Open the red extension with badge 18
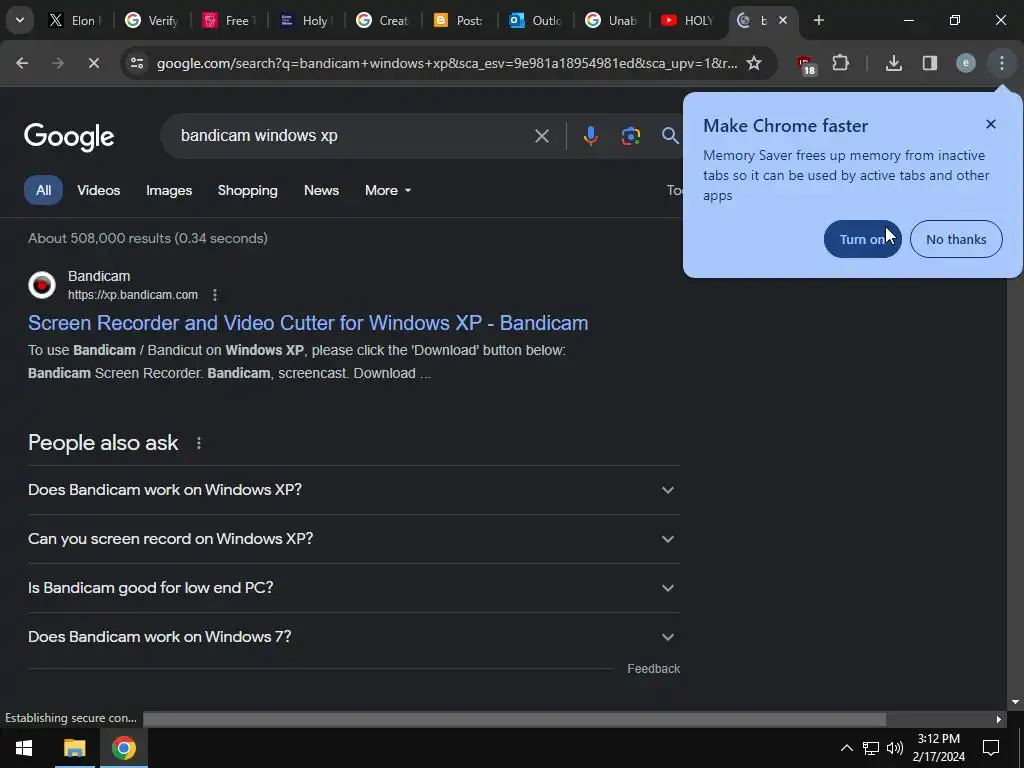Screen dimensions: 1024x768 coord(806,64)
